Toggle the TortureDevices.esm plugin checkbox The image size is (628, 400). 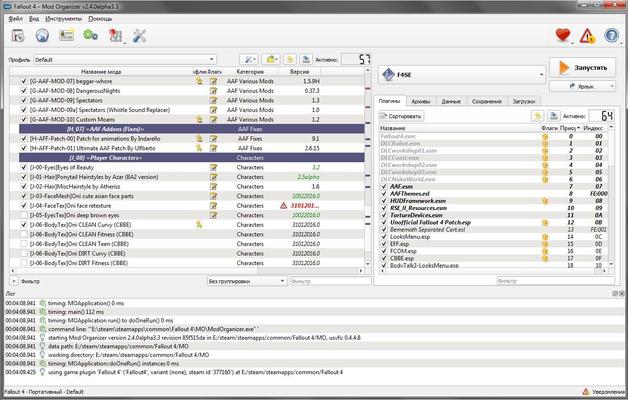(x=384, y=215)
